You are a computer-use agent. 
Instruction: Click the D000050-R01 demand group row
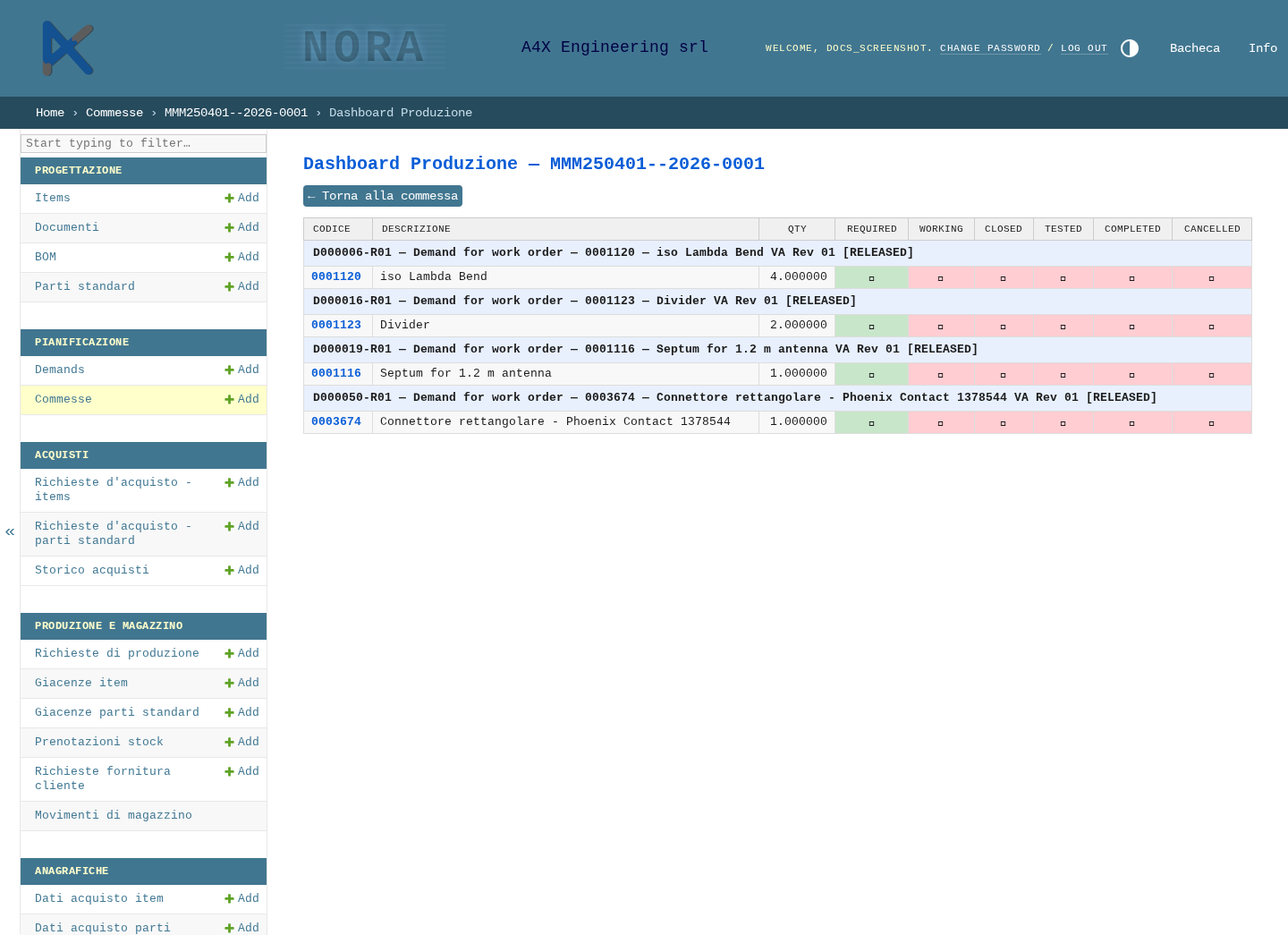click(x=777, y=398)
